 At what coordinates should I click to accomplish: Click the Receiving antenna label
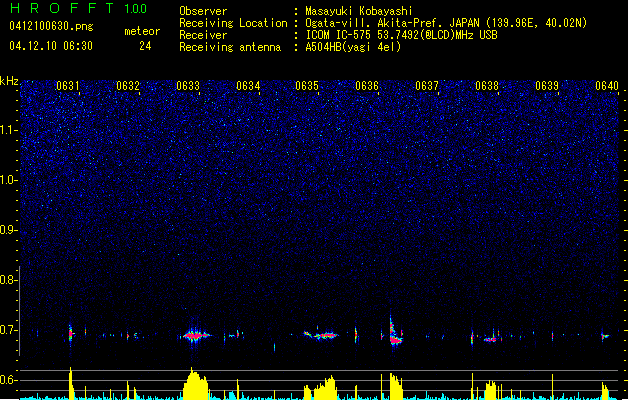click(x=230, y=47)
